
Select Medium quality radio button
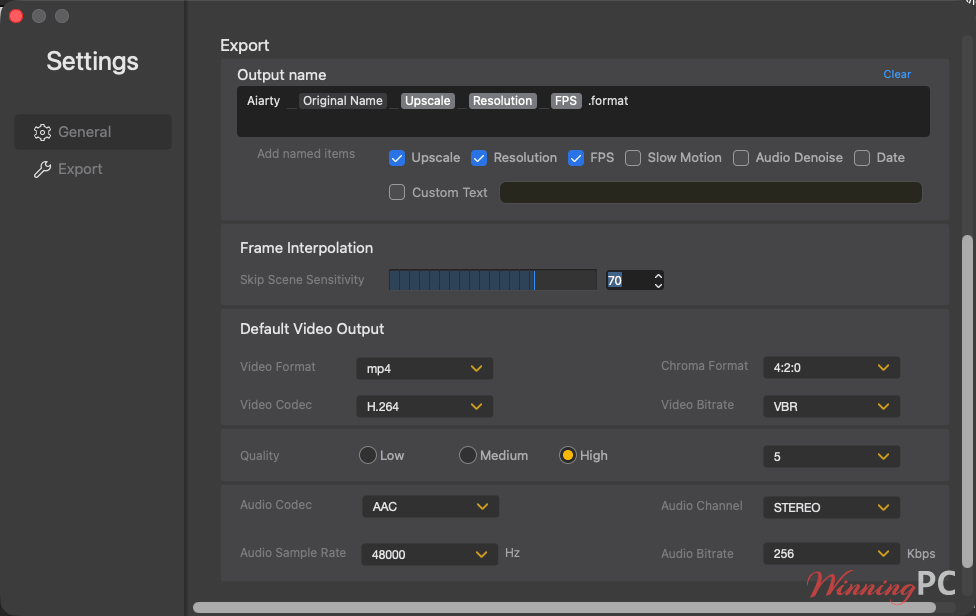[467, 455]
